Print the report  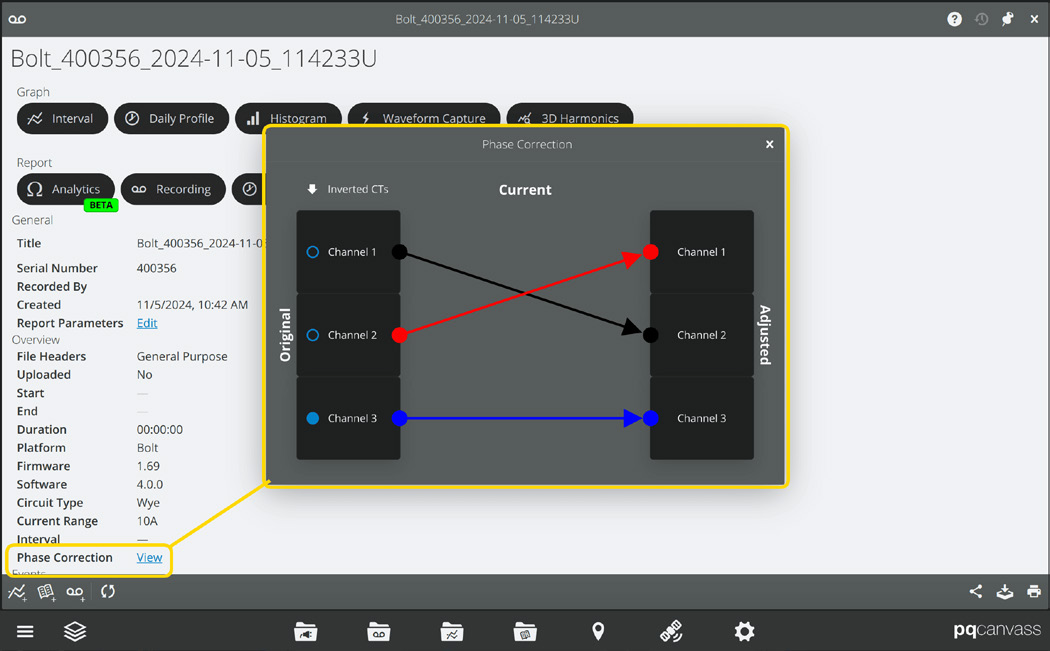1034,591
